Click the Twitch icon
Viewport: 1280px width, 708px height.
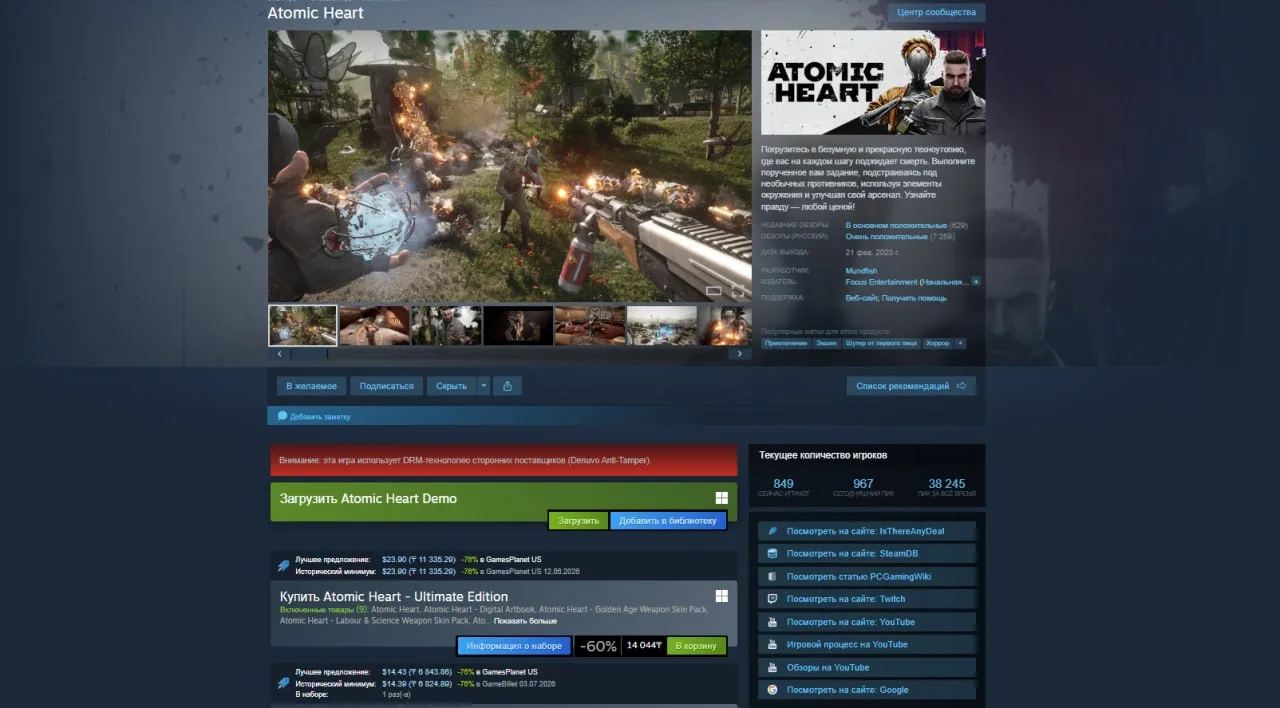point(772,599)
